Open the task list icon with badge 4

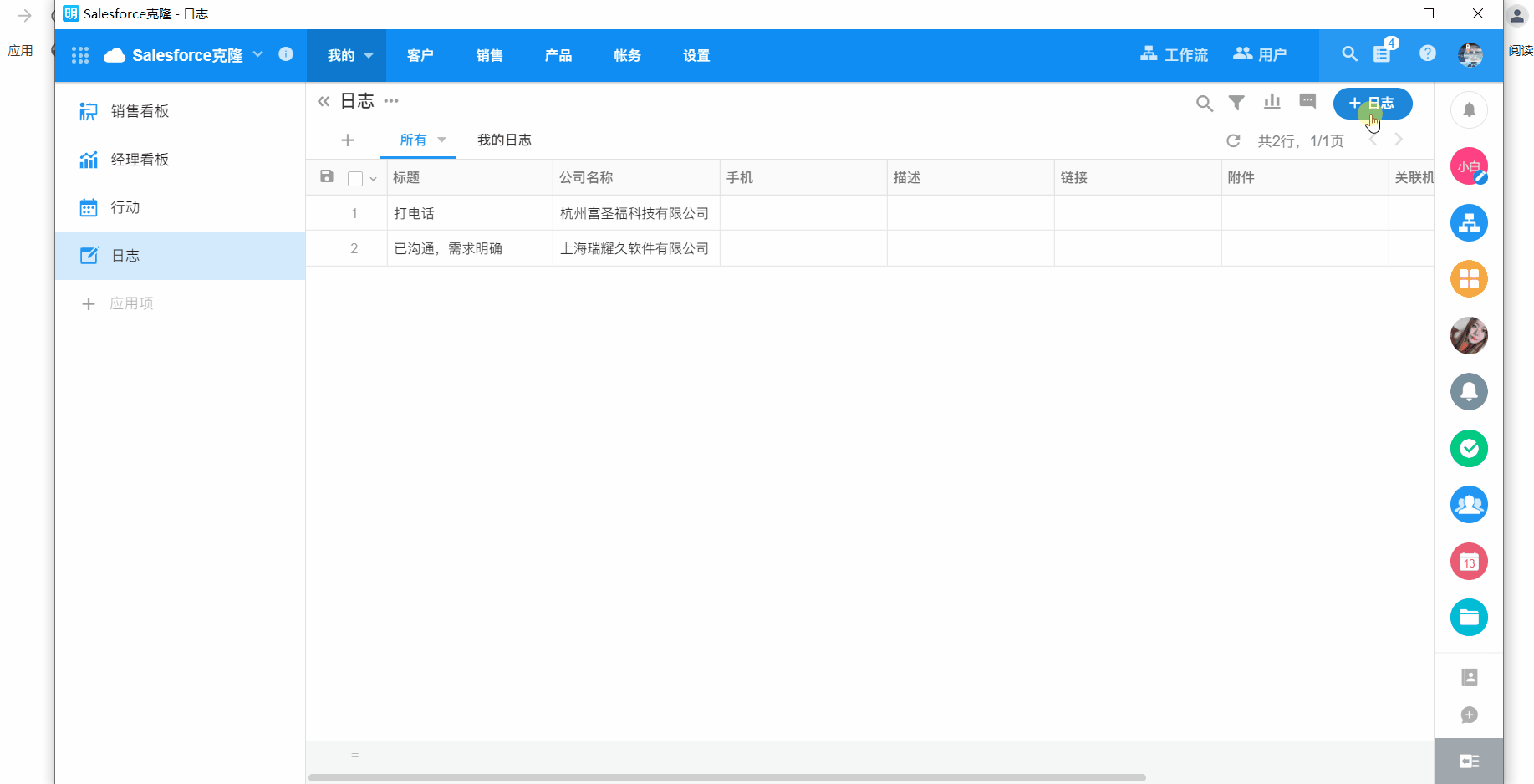(x=1384, y=53)
